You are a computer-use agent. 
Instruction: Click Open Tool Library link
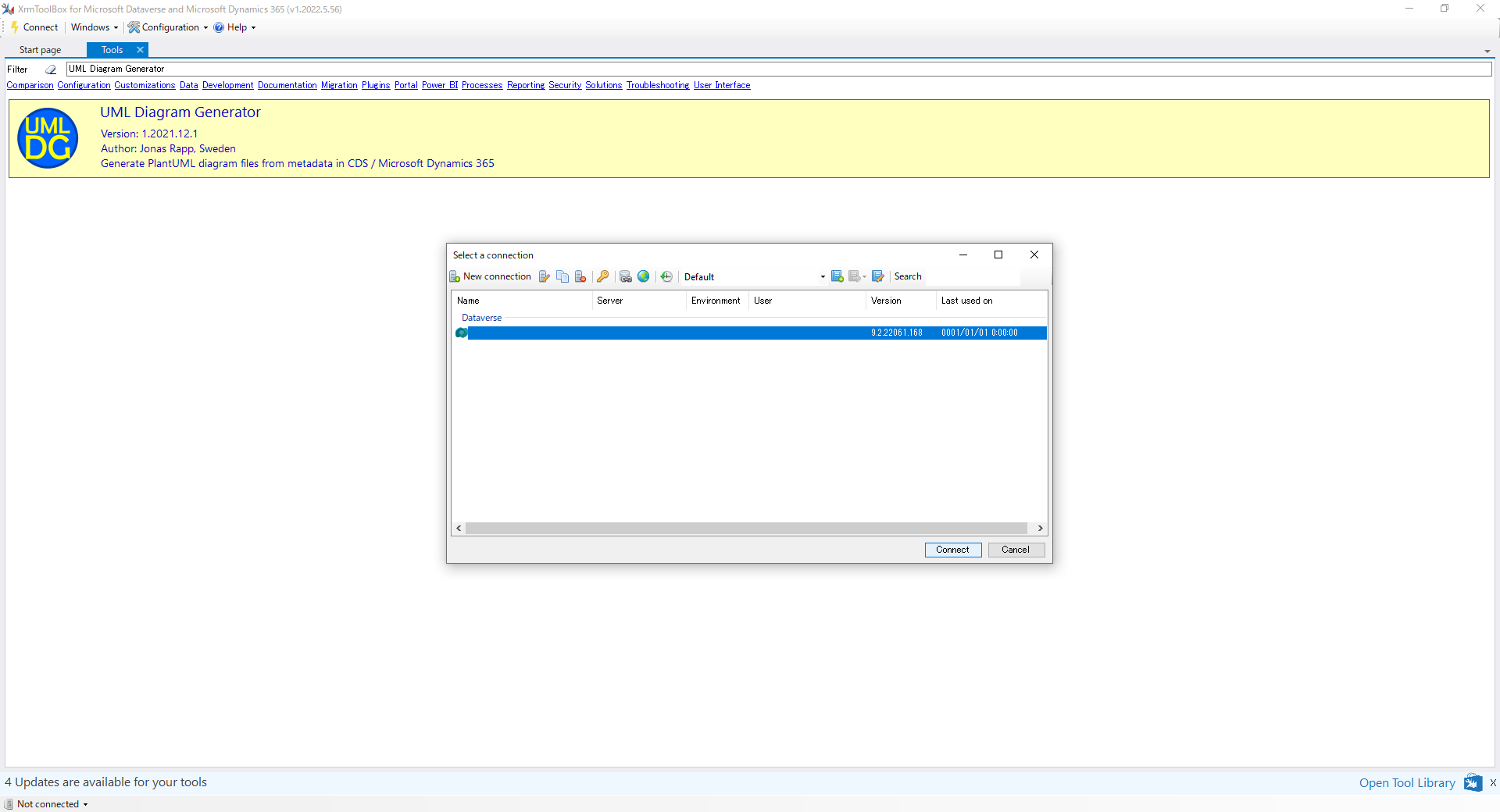click(x=1407, y=783)
